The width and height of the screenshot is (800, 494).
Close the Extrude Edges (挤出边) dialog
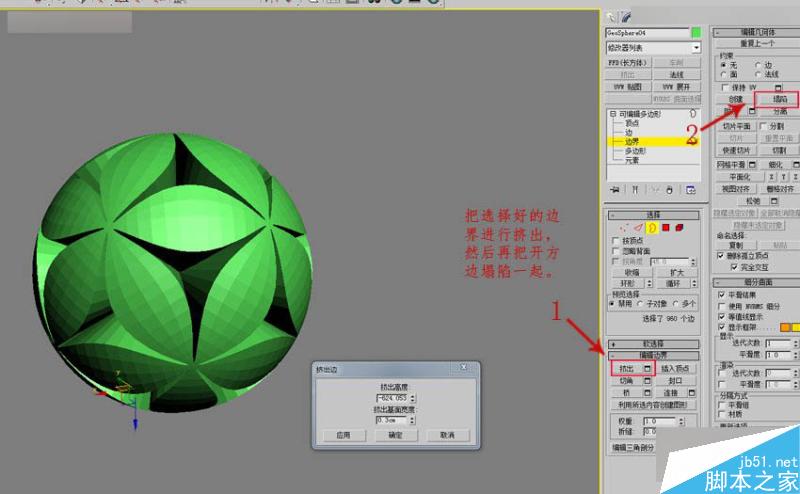464,367
